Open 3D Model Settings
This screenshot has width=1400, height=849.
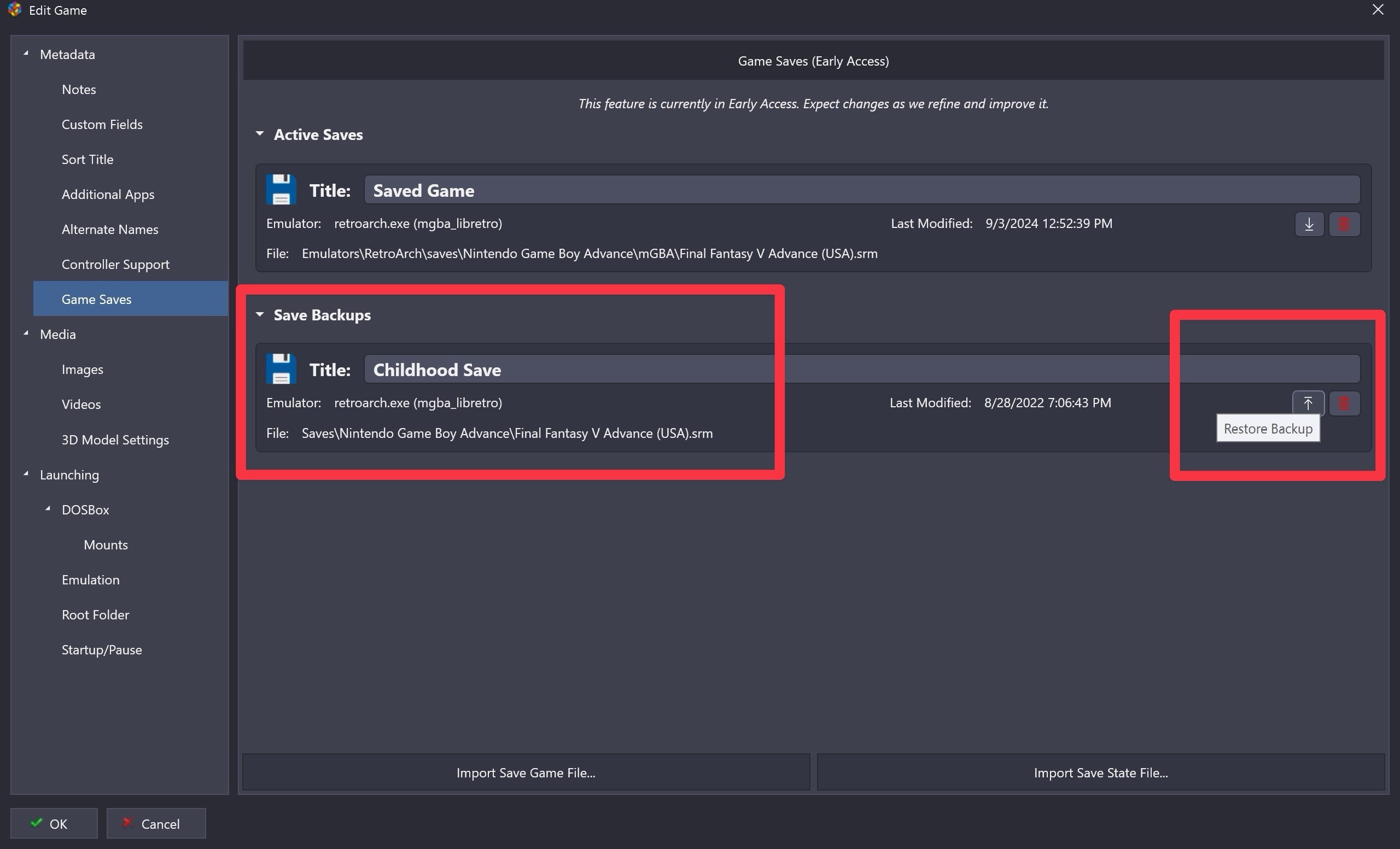click(x=115, y=440)
